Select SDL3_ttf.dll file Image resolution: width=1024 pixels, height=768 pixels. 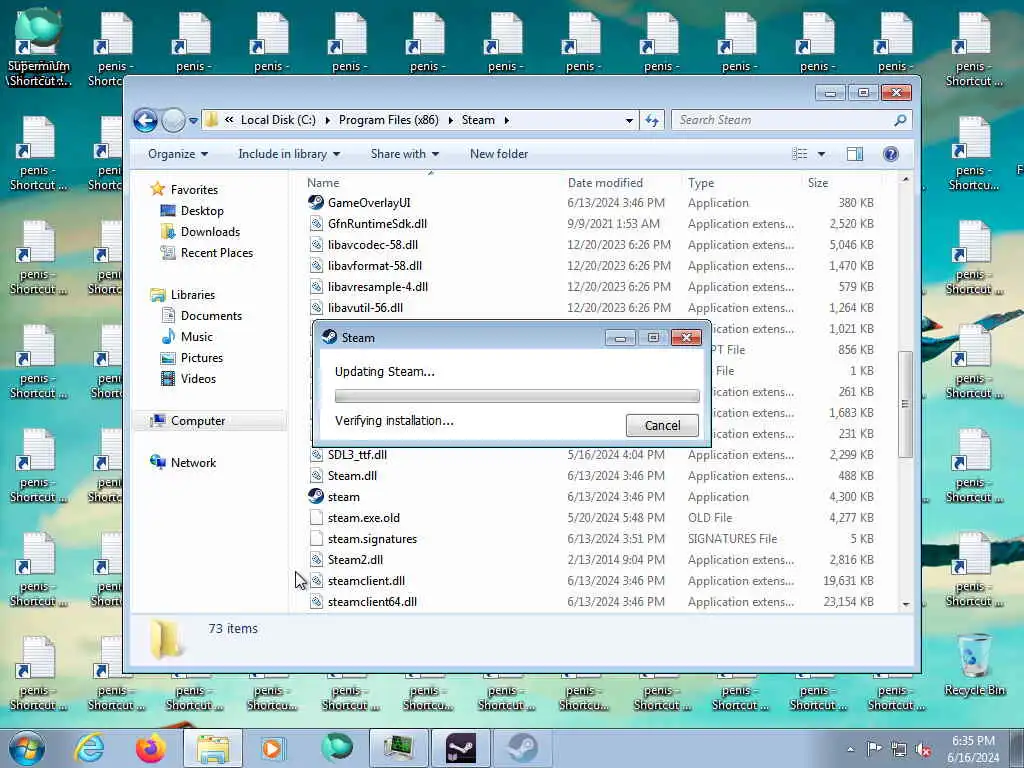pos(357,455)
